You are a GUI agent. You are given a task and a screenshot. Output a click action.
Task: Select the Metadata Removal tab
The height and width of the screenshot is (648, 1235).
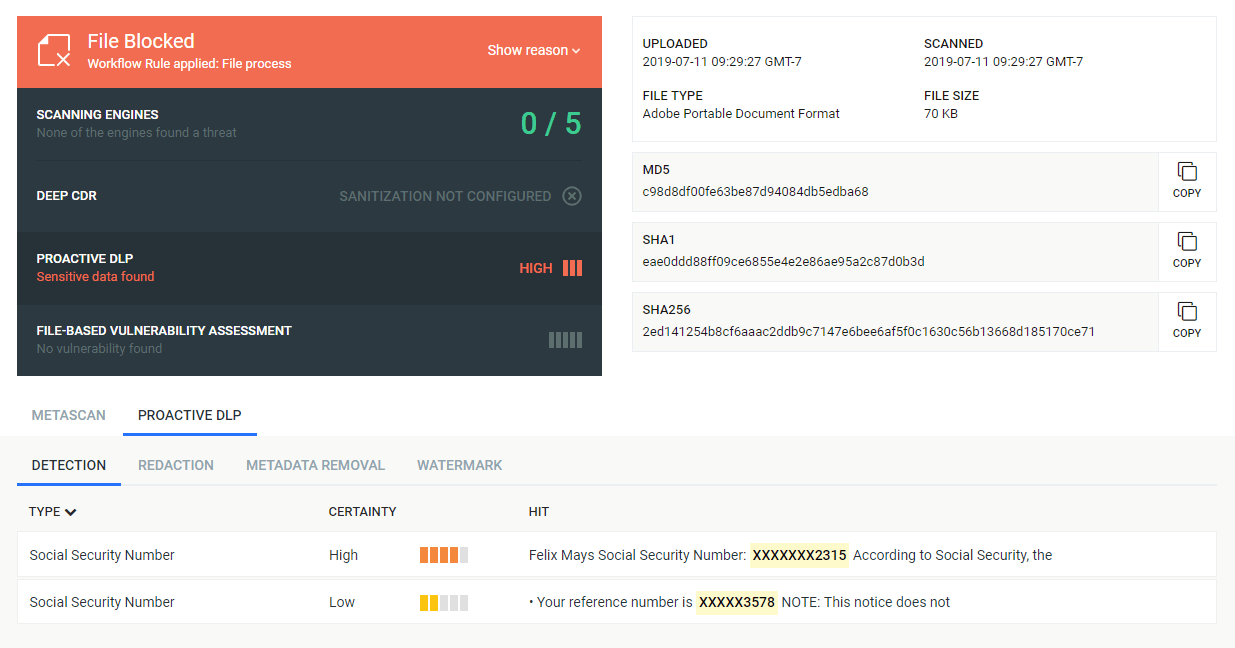coord(315,465)
